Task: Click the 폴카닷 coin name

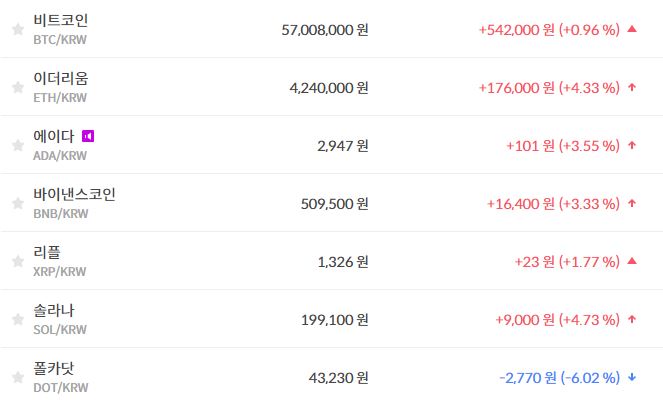Action: pos(53,368)
